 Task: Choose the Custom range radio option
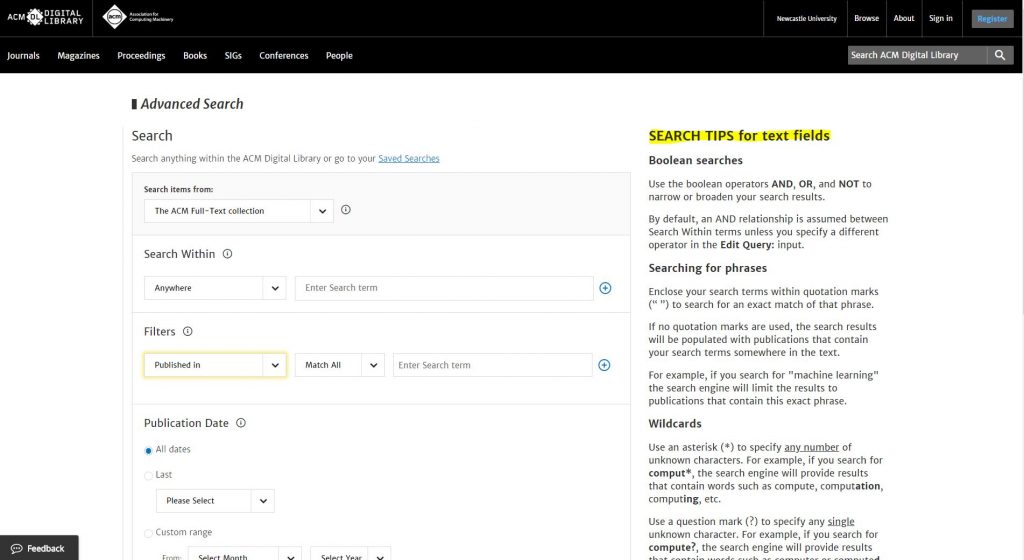pos(149,533)
